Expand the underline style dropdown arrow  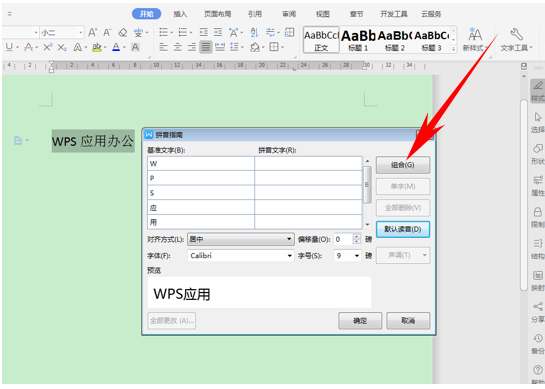click(x=17, y=47)
